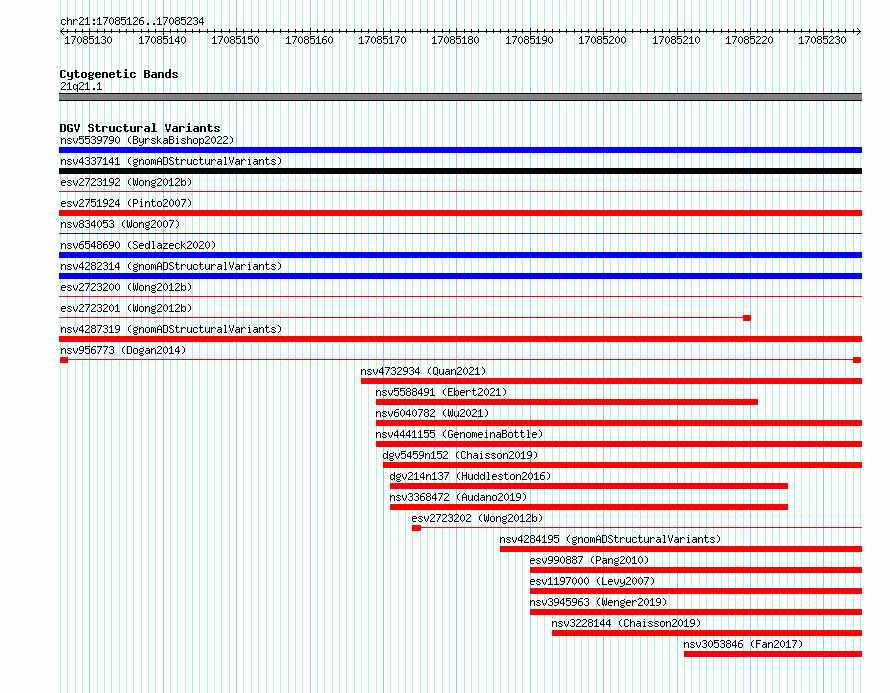Click esv990887 (Pang2010) label
Viewport: 890px width, 693px height.
(589, 560)
